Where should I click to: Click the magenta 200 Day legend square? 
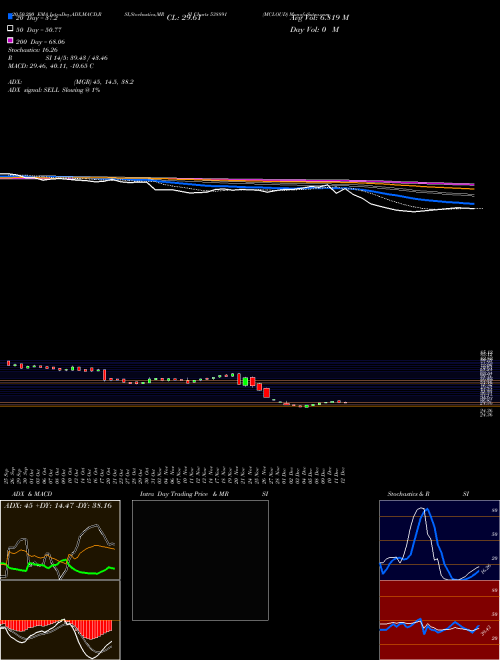click(x=10, y=41)
